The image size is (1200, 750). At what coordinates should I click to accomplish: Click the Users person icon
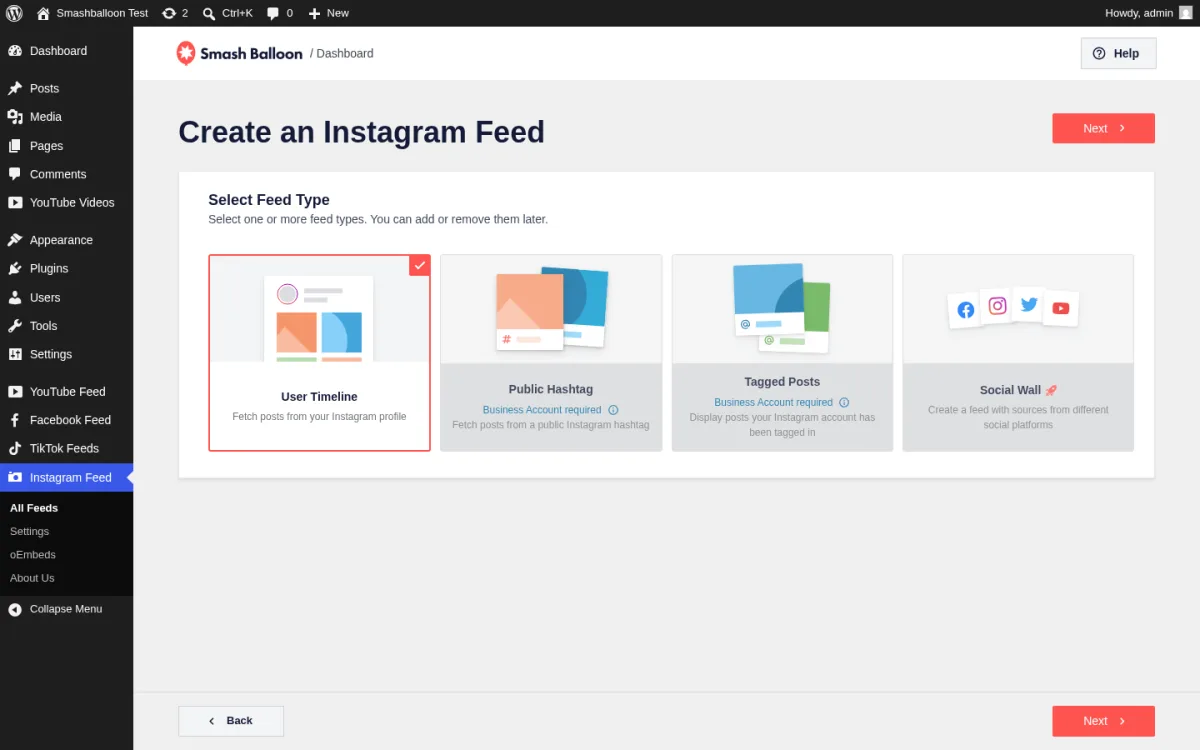[x=15, y=297]
